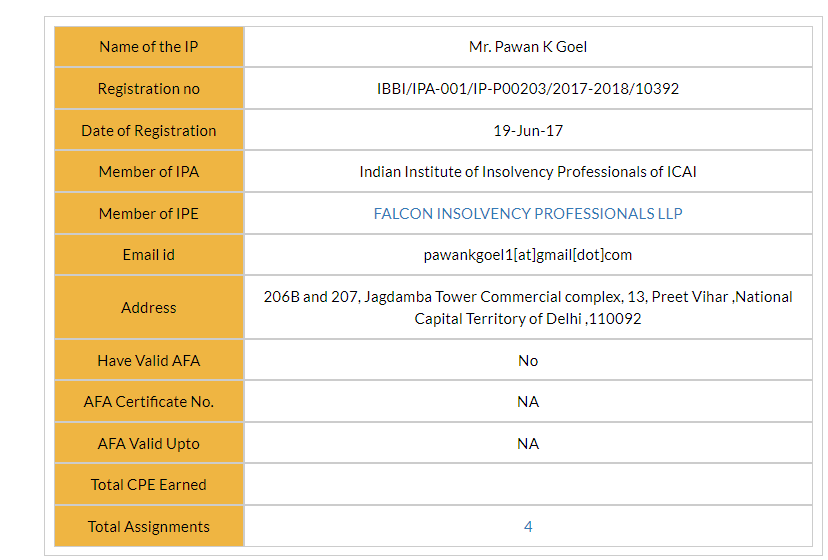The width and height of the screenshot is (828, 560).
Task: Click the 'AFA Valid Upto' label
Action: pos(149,443)
